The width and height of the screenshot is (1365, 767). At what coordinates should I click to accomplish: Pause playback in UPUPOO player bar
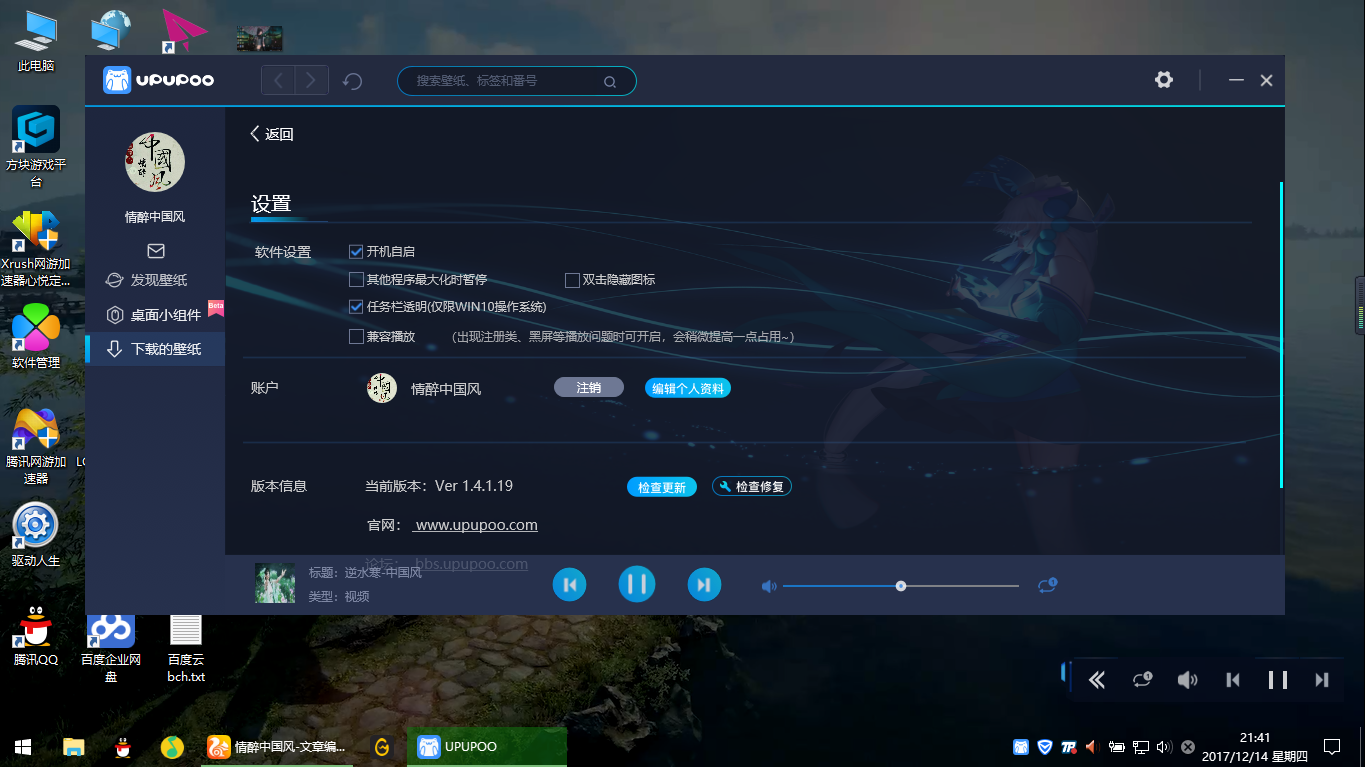pos(637,584)
